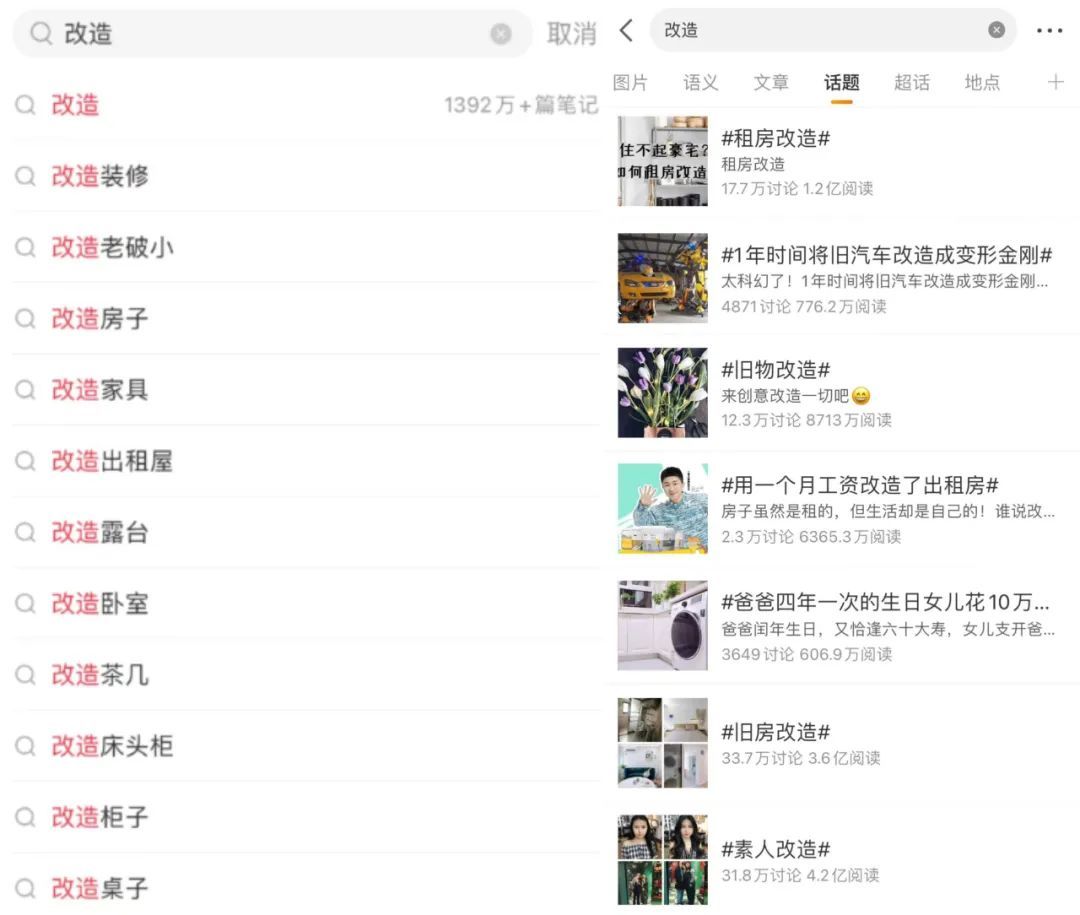This screenshot has height=915, width=1080.
Task: Tap the 取消 cancel button
Action: 571,34
